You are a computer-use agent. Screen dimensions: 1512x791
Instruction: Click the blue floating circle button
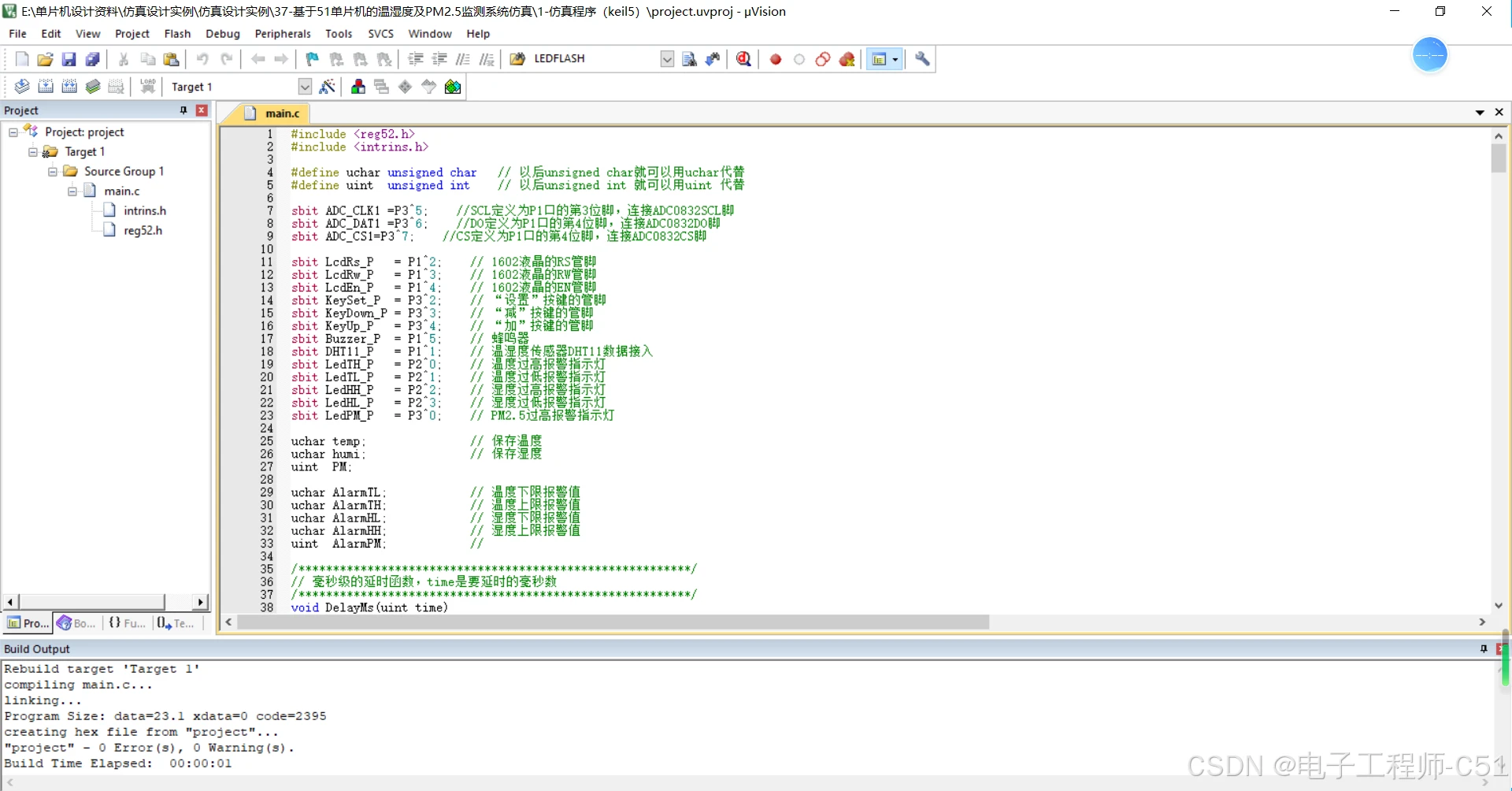(x=1430, y=55)
